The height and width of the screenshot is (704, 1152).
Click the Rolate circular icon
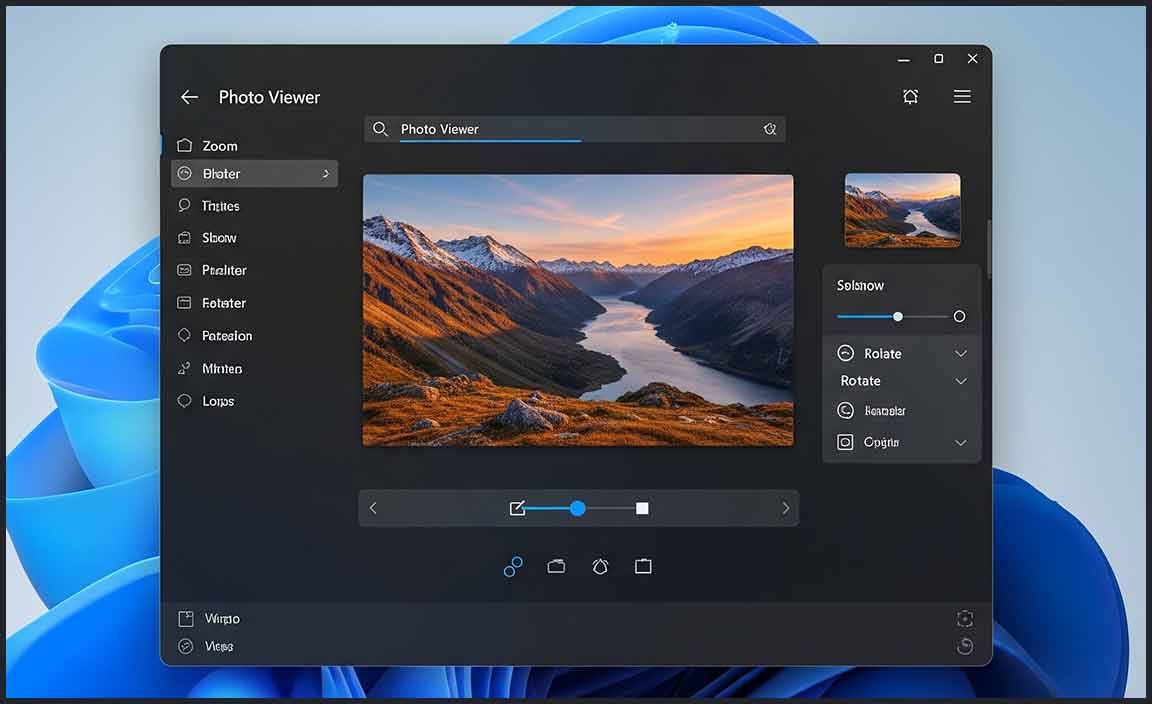click(846, 353)
